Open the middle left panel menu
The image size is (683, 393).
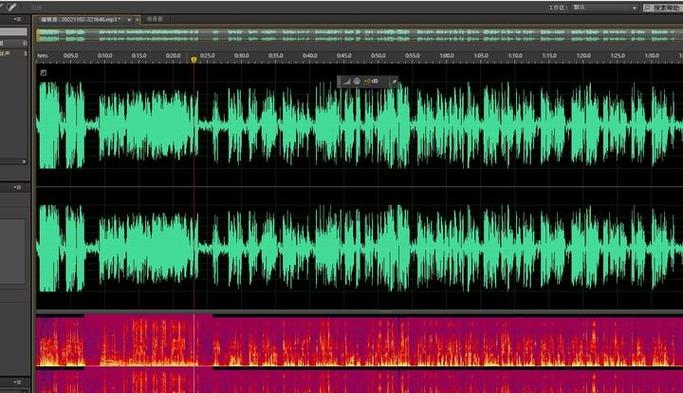[17, 187]
